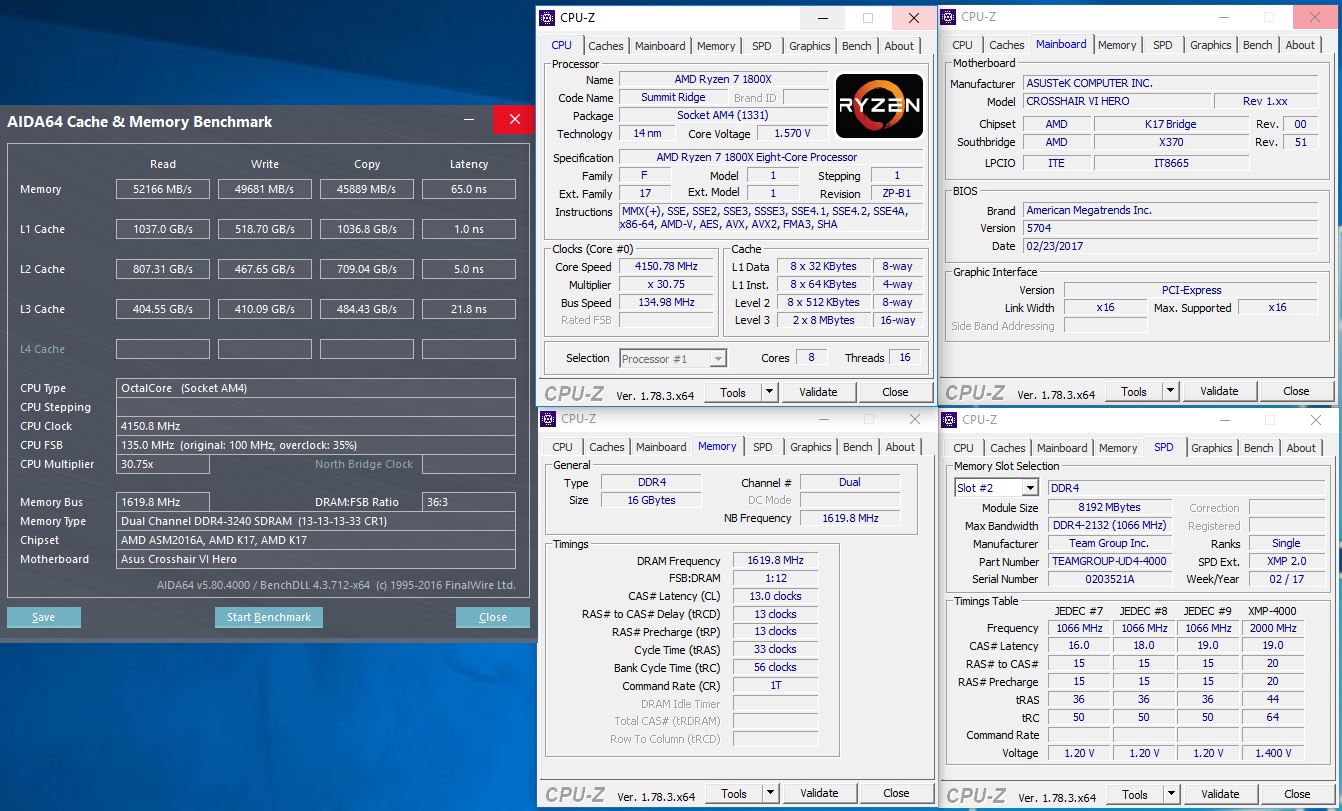
Task: Select CPU tab in Memory tab window
Action: coord(563,447)
